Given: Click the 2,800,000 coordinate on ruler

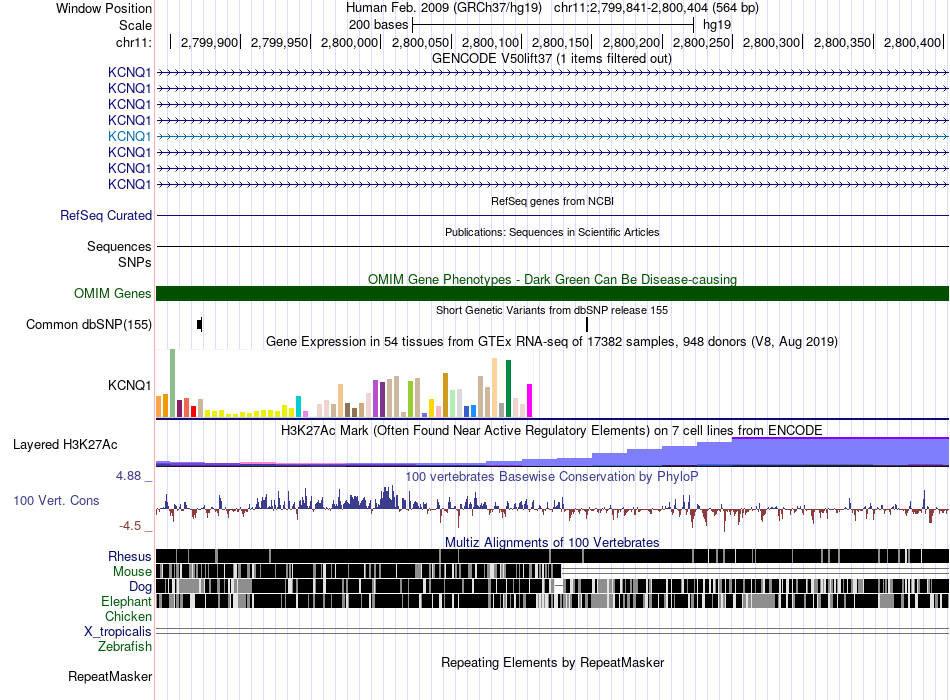Looking at the screenshot, I should [x=350, y=42].
